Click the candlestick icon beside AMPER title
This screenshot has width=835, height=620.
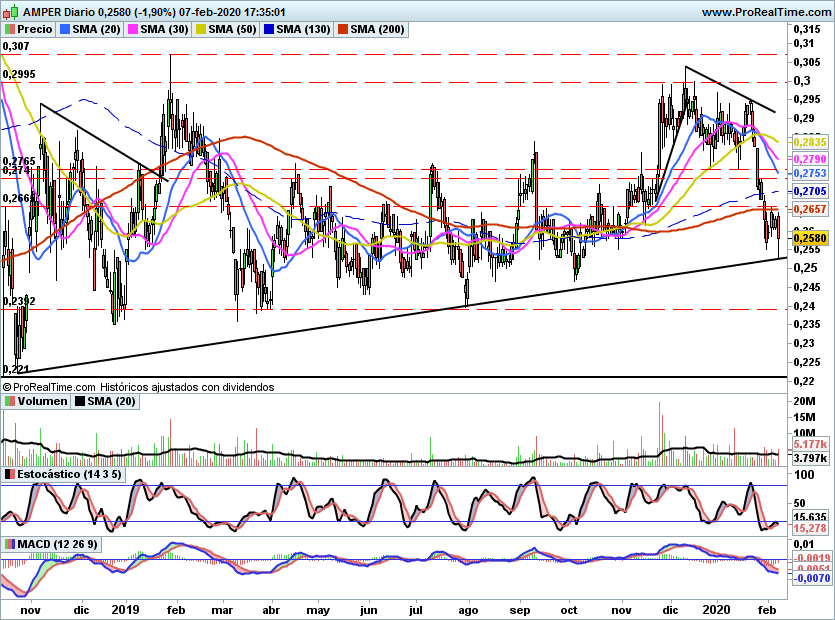11,11
